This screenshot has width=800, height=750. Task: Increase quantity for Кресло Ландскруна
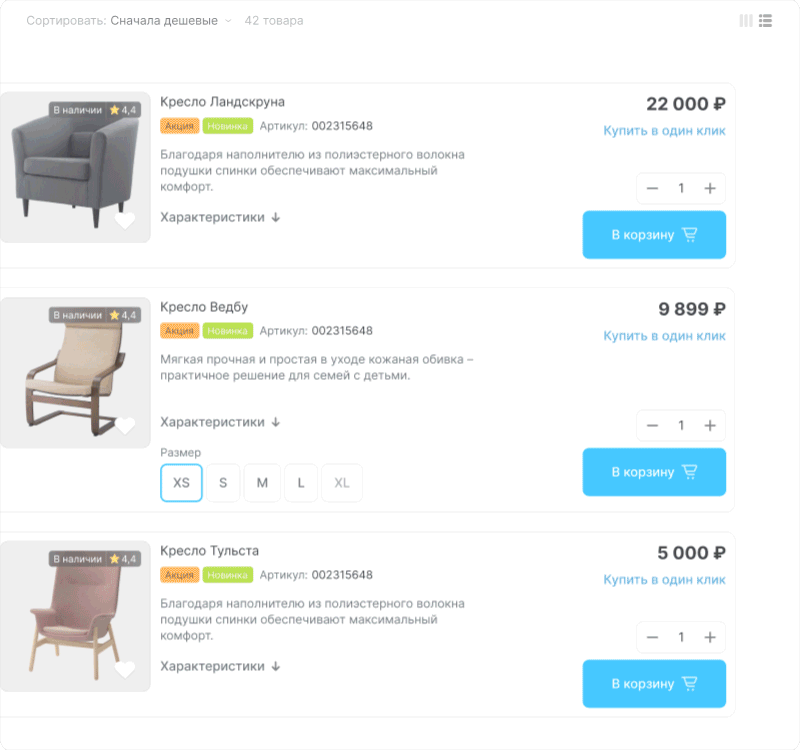point(710,188)
